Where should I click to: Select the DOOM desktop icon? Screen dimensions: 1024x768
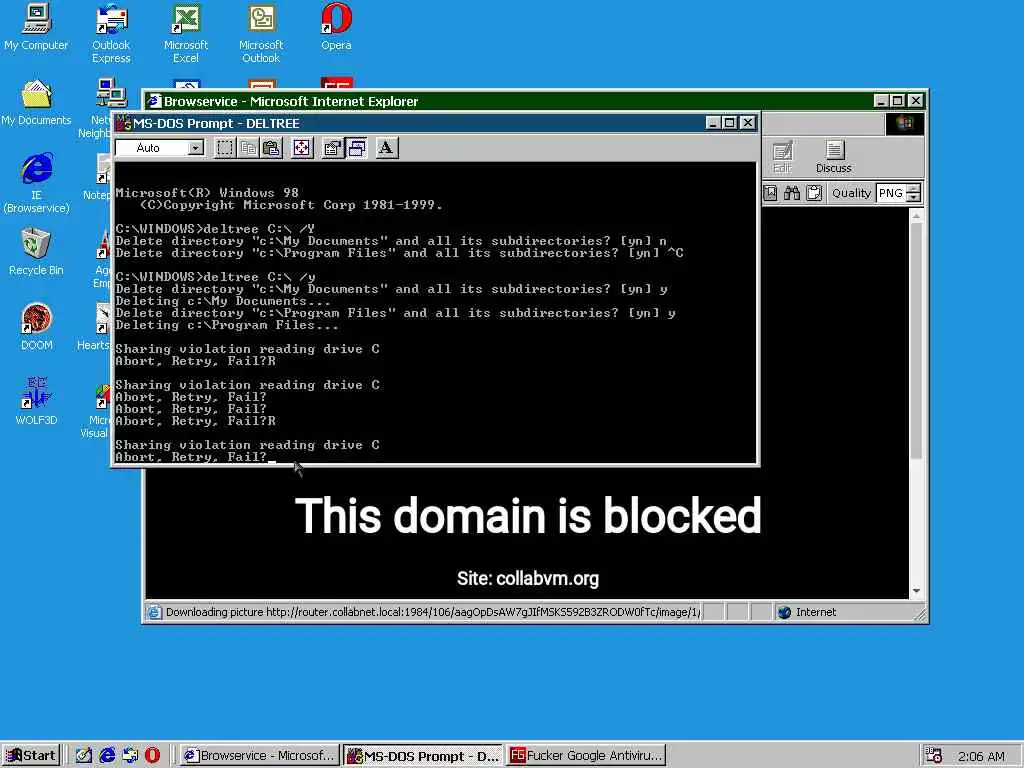coord(37,327)
